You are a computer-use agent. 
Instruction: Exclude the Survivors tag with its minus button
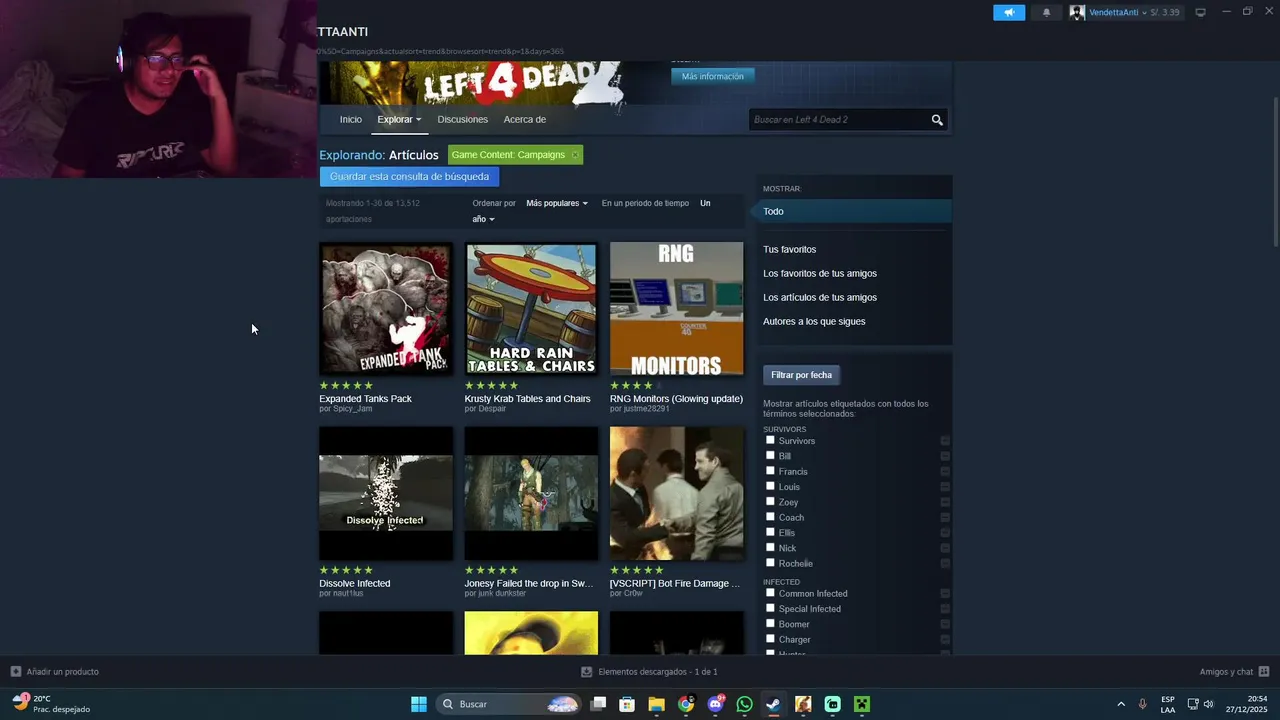(x=945, y=441)
